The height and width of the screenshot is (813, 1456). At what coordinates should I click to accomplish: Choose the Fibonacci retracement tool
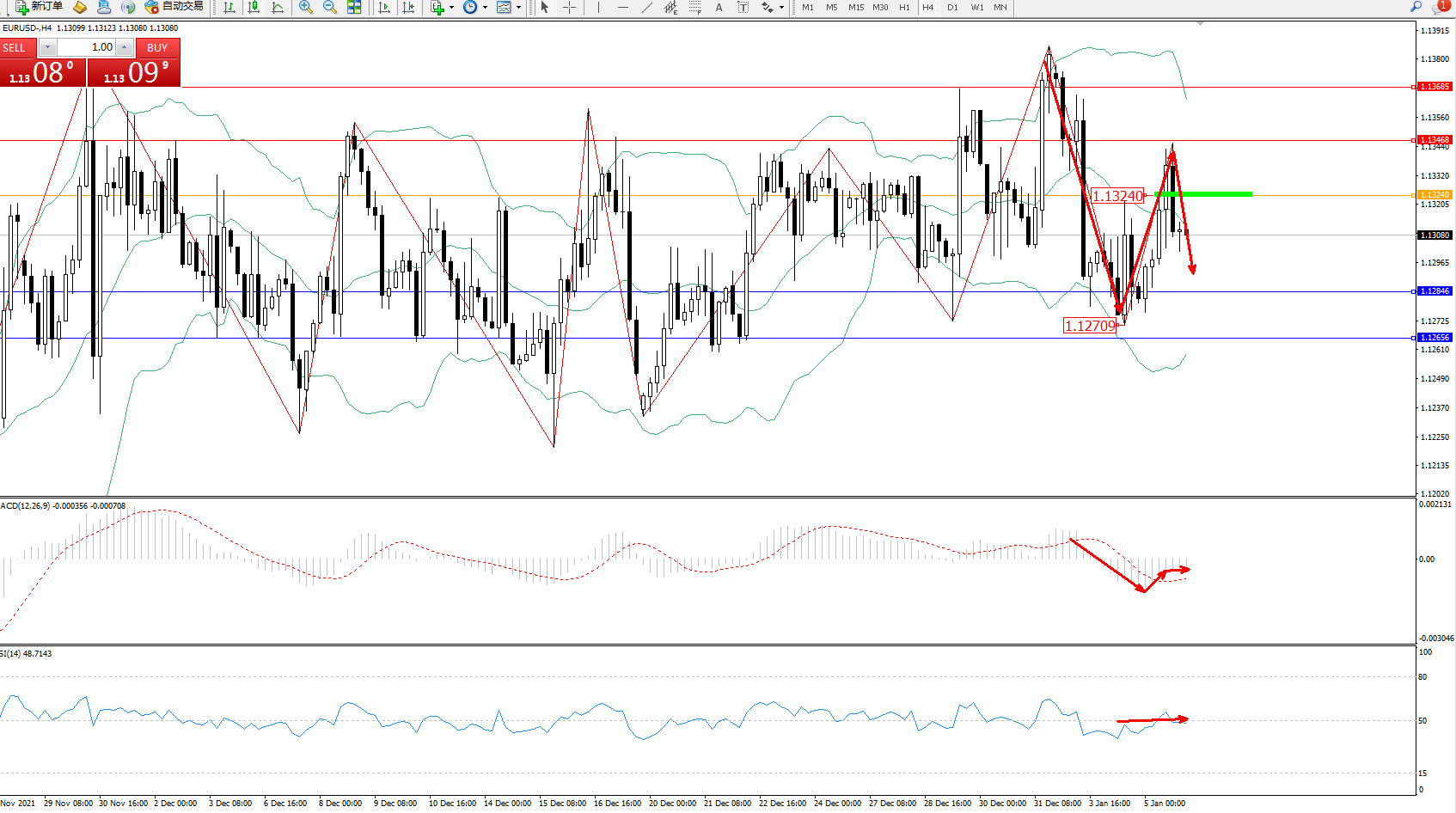(x=694, y=8)
